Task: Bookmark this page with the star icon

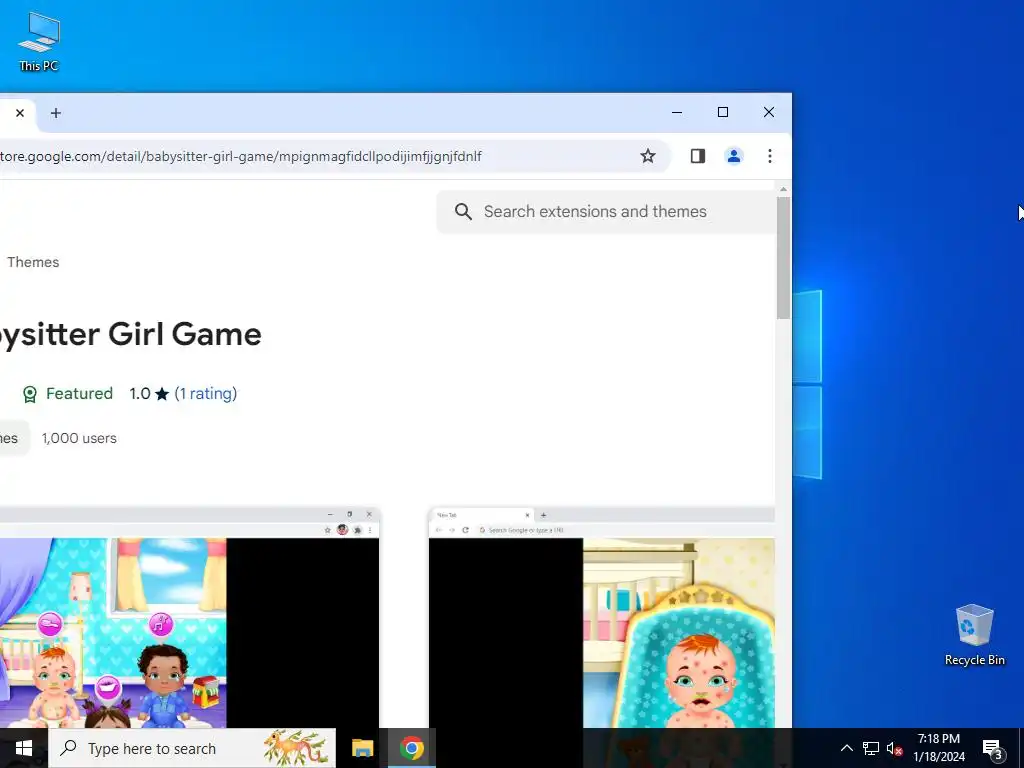Action: click(647, 156)
